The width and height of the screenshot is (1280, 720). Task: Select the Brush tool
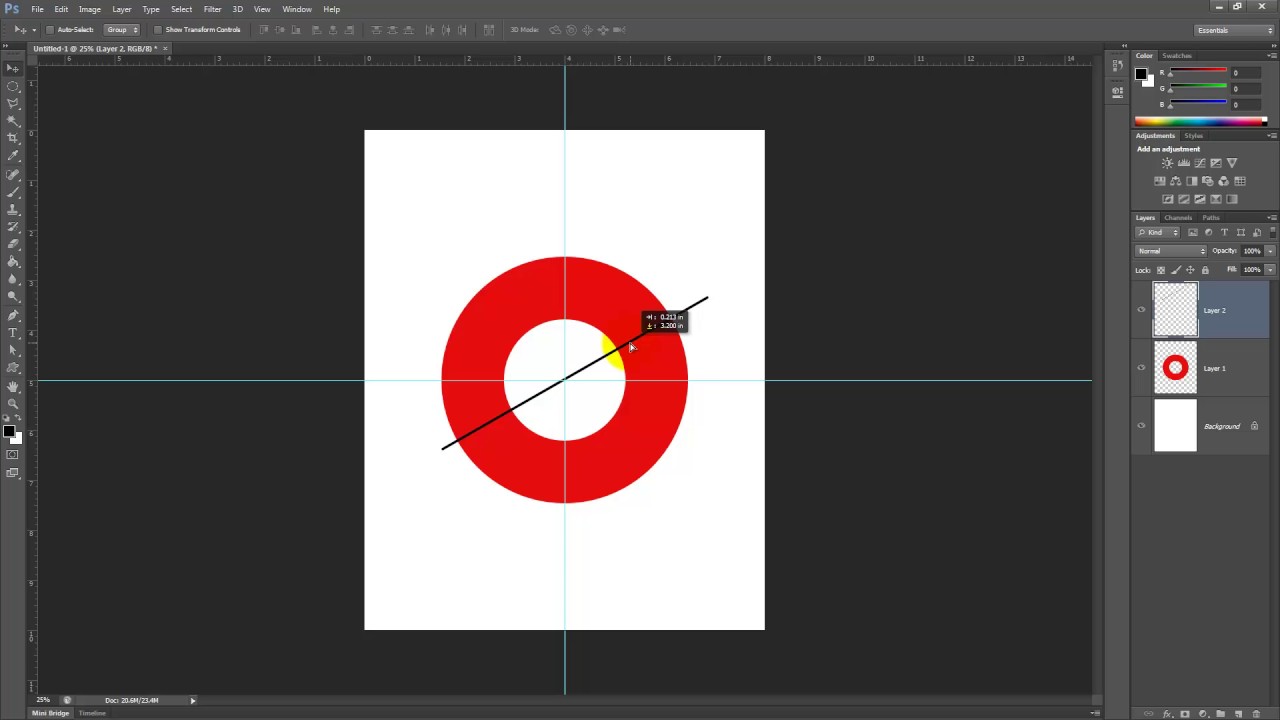pos(12,192)
